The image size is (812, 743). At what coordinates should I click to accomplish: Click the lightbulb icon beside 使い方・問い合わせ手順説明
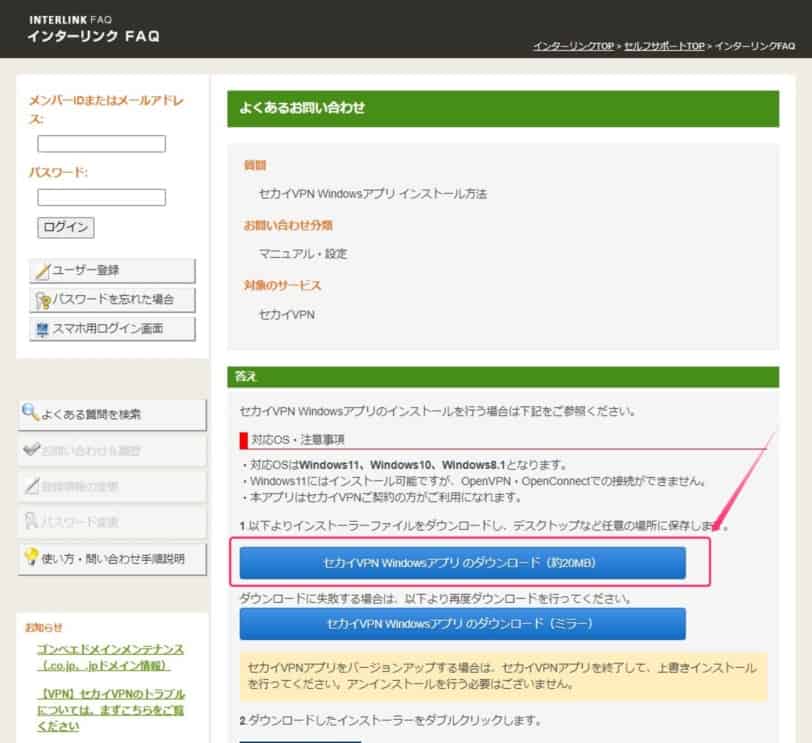[x=31, y=557]
